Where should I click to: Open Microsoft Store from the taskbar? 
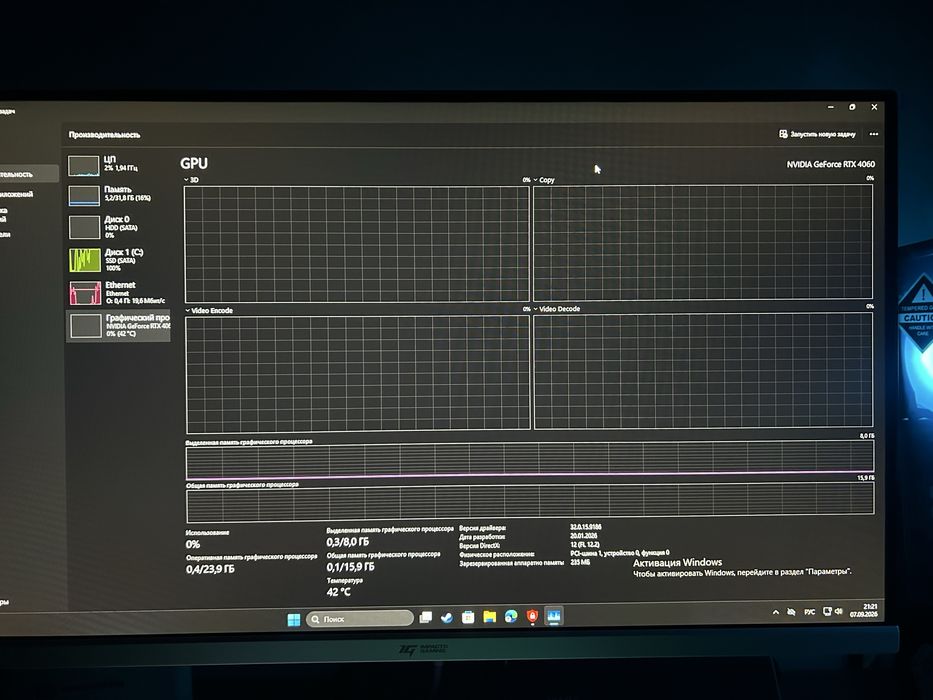pyautogui.click(x=468, y=617)
